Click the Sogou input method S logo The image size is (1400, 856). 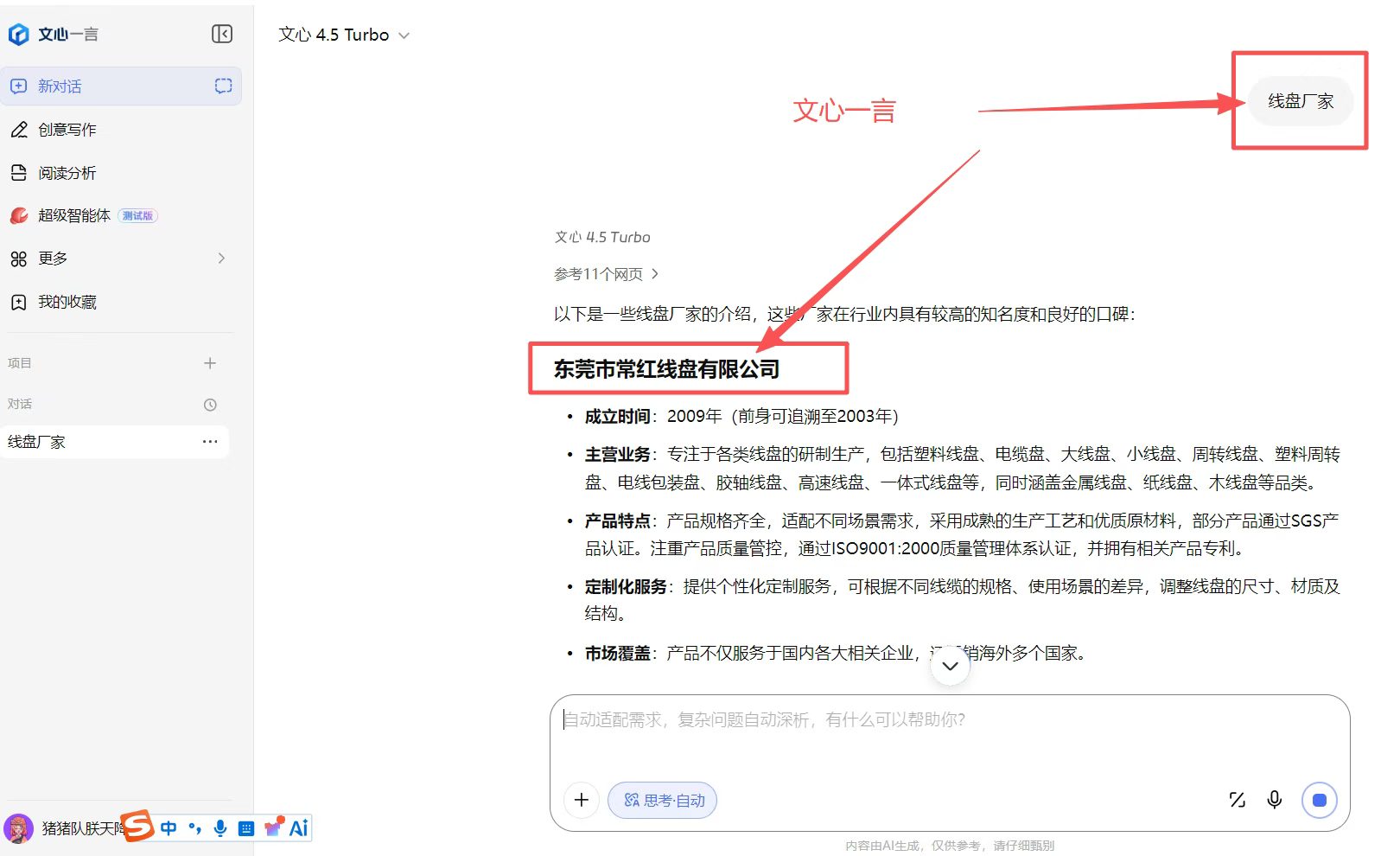pyautogui.click(x=137, y=827)
